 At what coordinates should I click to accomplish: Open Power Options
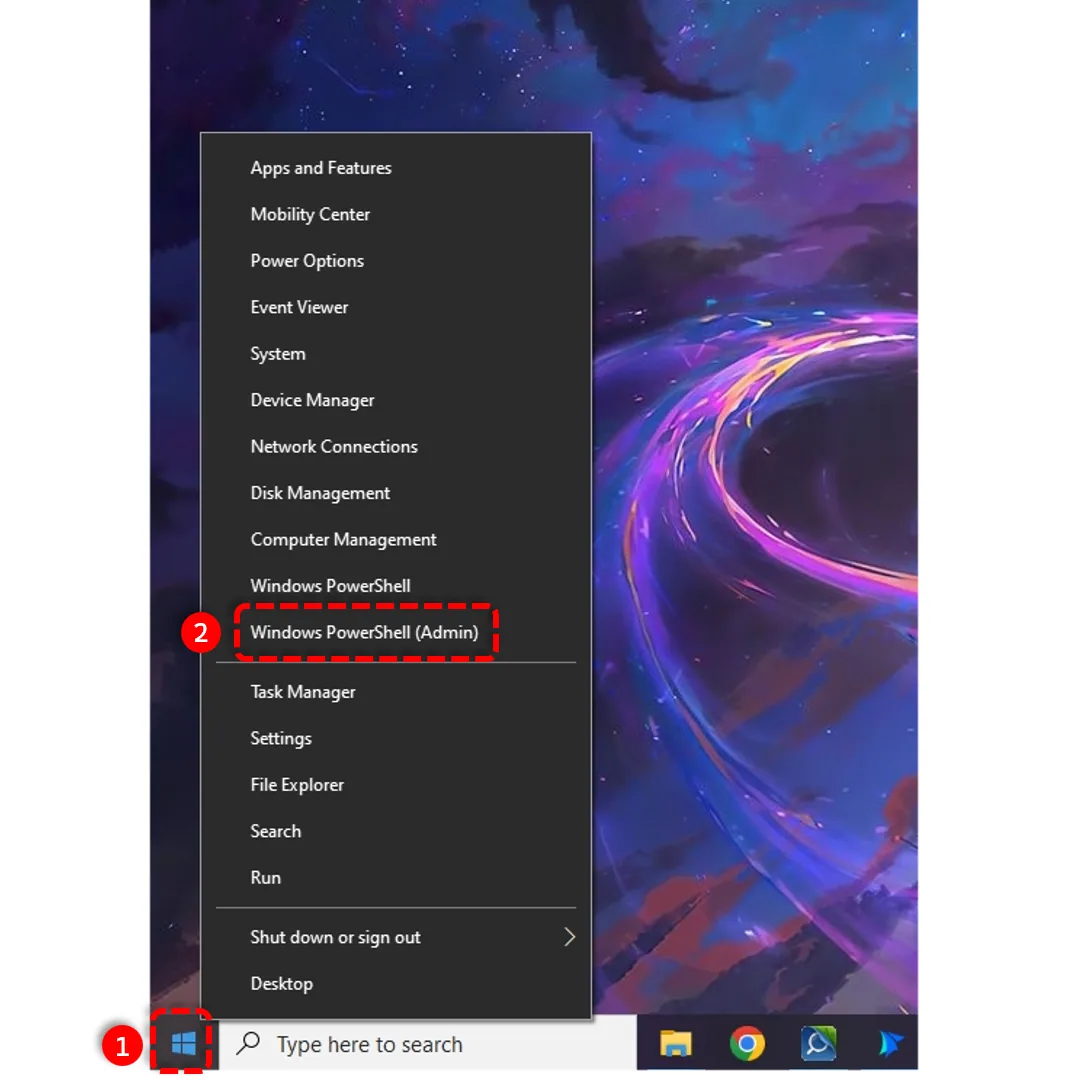coord(396,261)
